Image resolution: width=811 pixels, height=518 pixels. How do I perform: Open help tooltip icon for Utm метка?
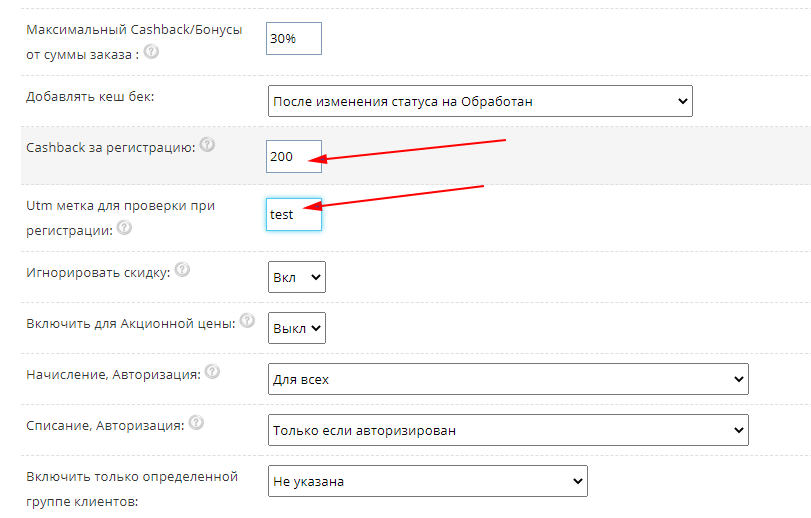point(124,227)
